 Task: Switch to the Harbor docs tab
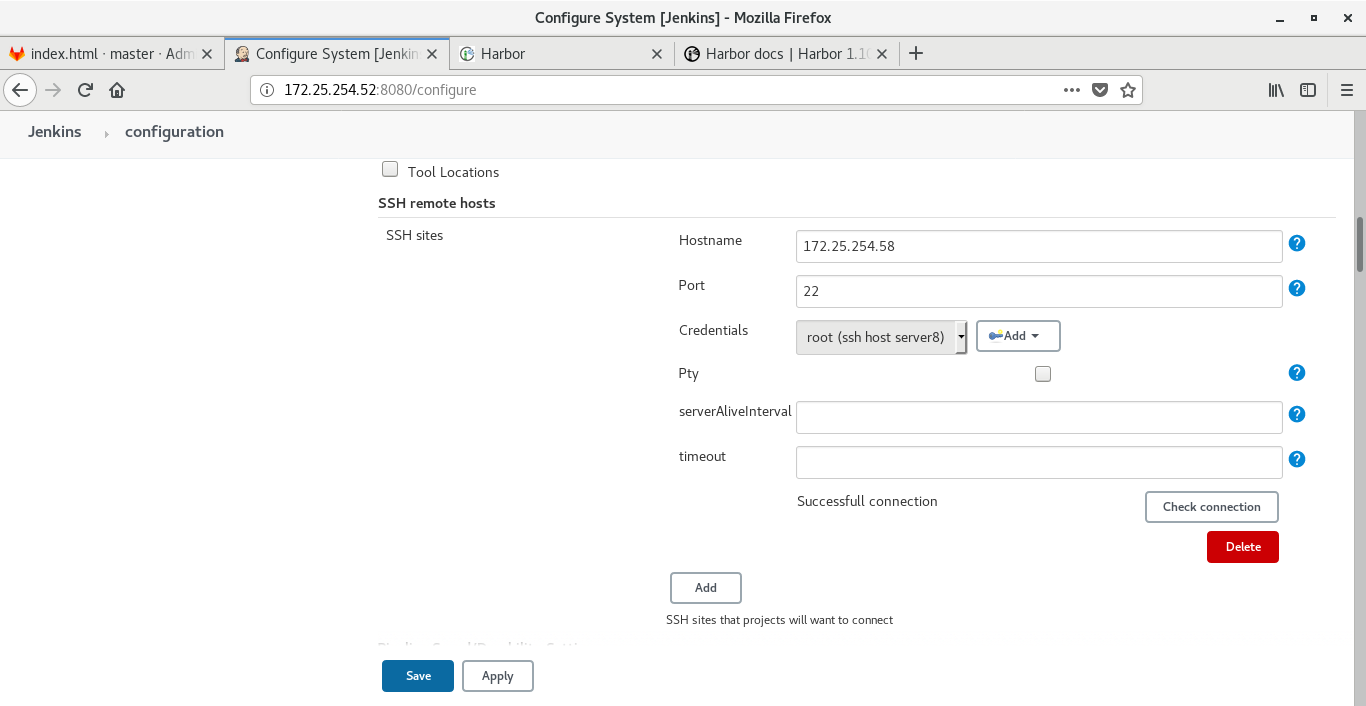click(787, 54)
